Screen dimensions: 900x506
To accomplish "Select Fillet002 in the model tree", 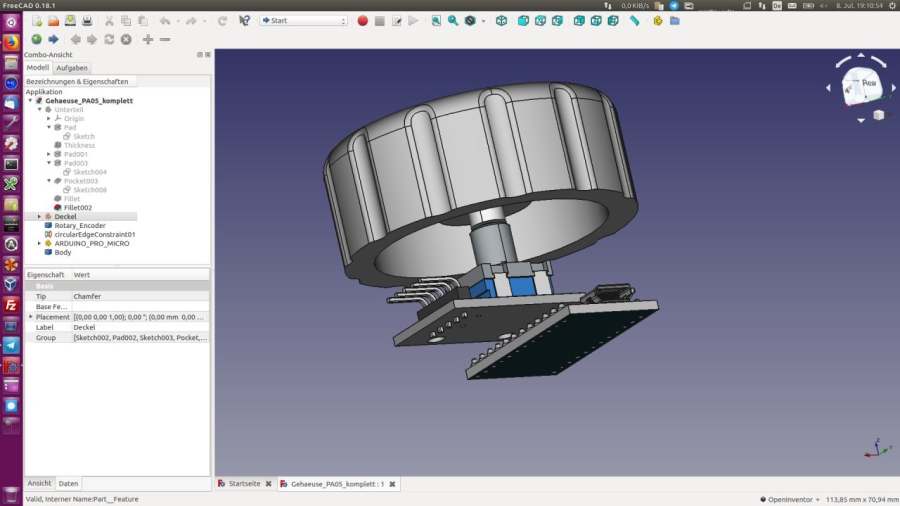I will (78, 208).
